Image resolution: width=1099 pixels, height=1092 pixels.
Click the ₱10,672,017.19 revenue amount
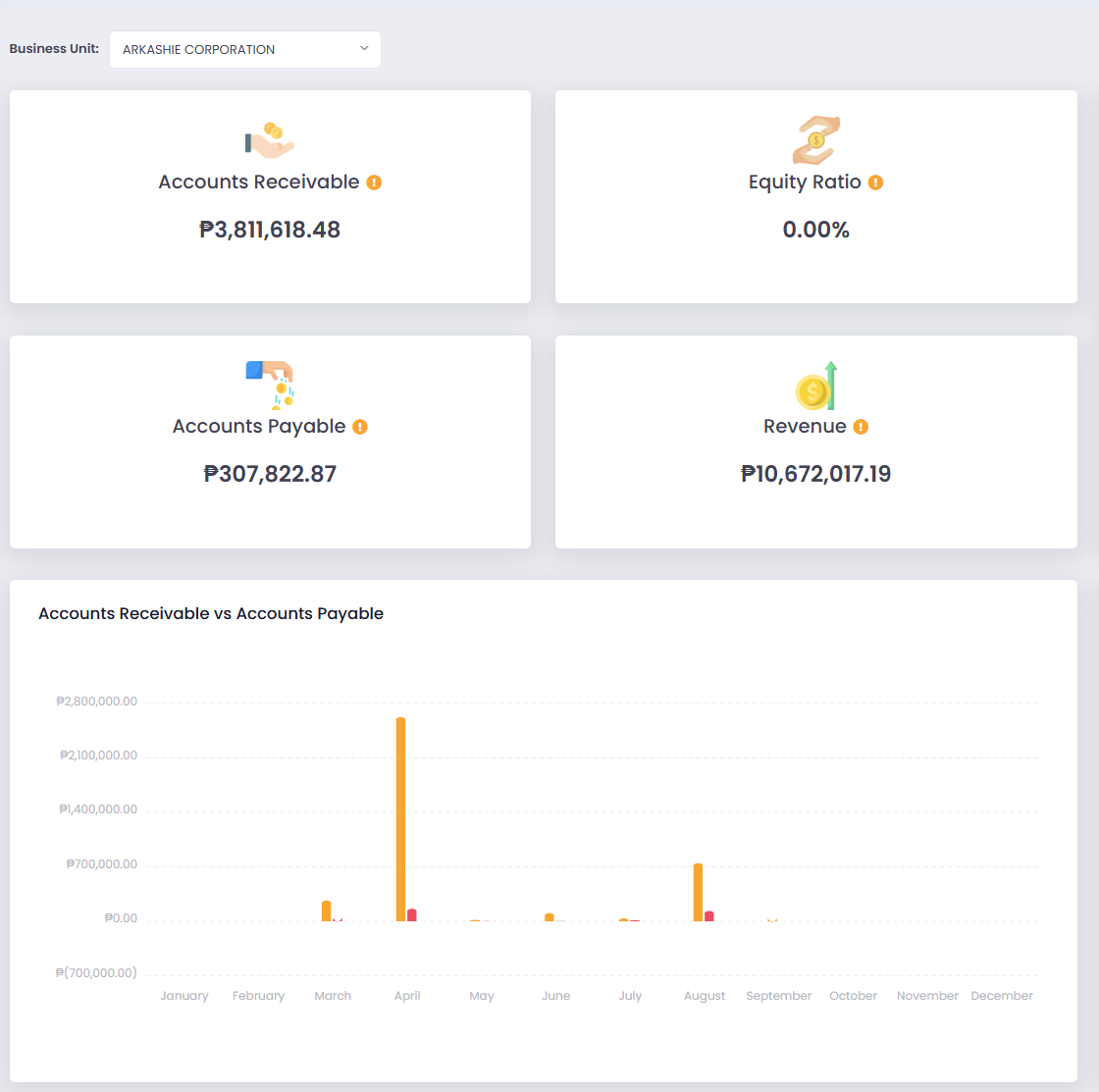pos(815,474)
